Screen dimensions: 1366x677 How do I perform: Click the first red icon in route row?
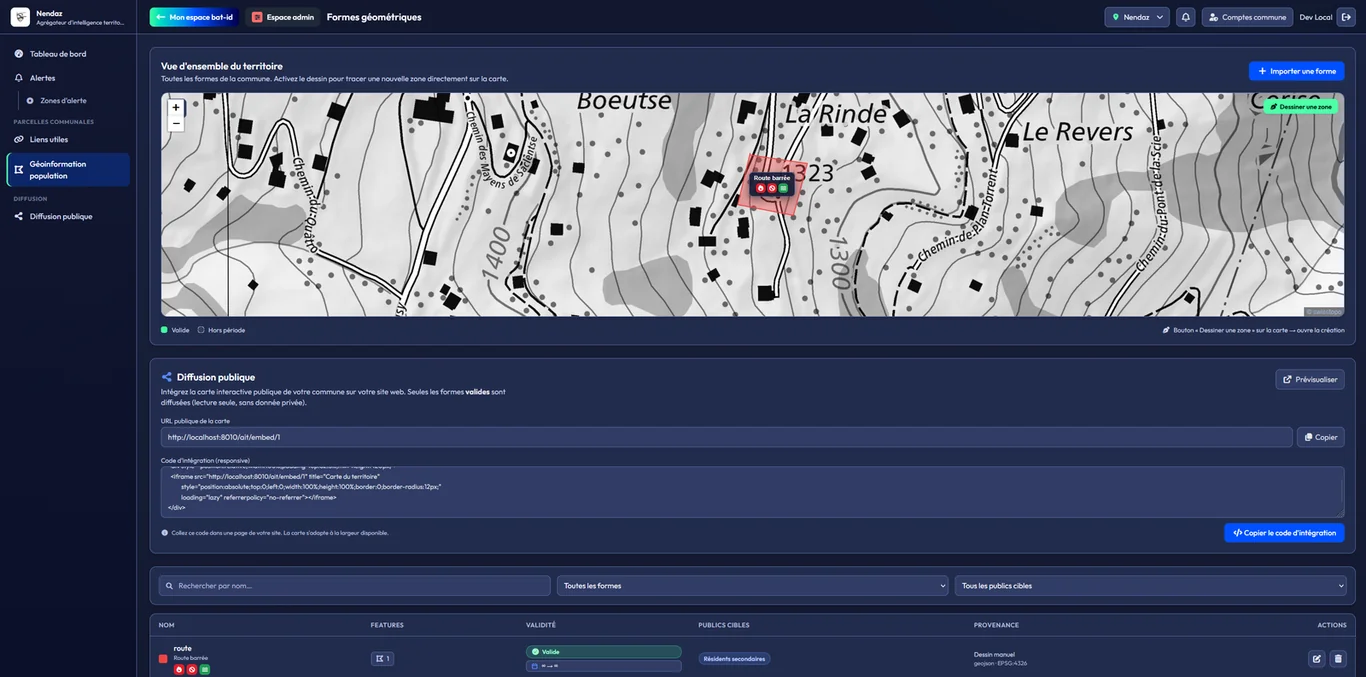pos(179,669)
